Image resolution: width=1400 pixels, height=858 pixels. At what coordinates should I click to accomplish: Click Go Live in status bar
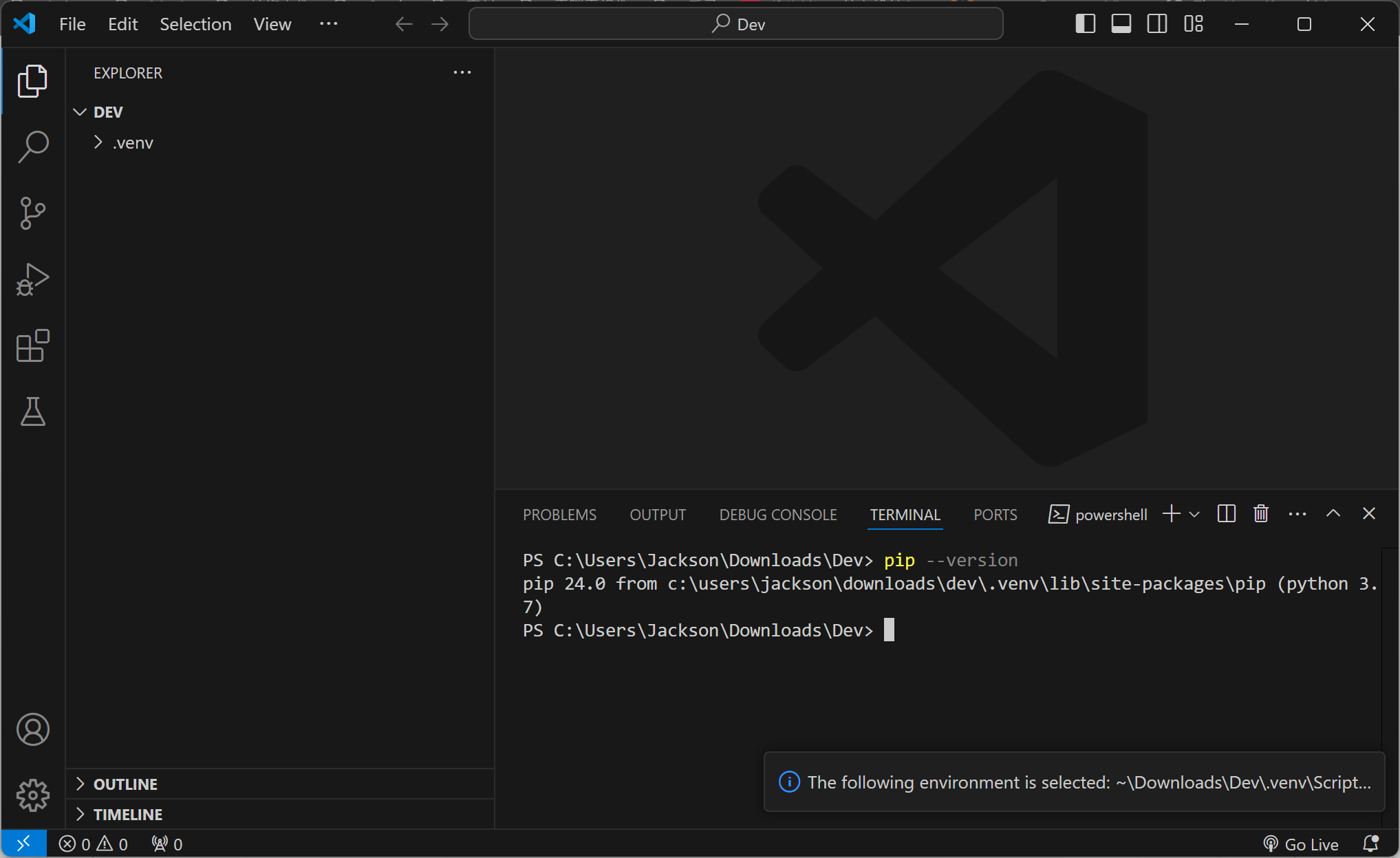(x=1300, y=844)
